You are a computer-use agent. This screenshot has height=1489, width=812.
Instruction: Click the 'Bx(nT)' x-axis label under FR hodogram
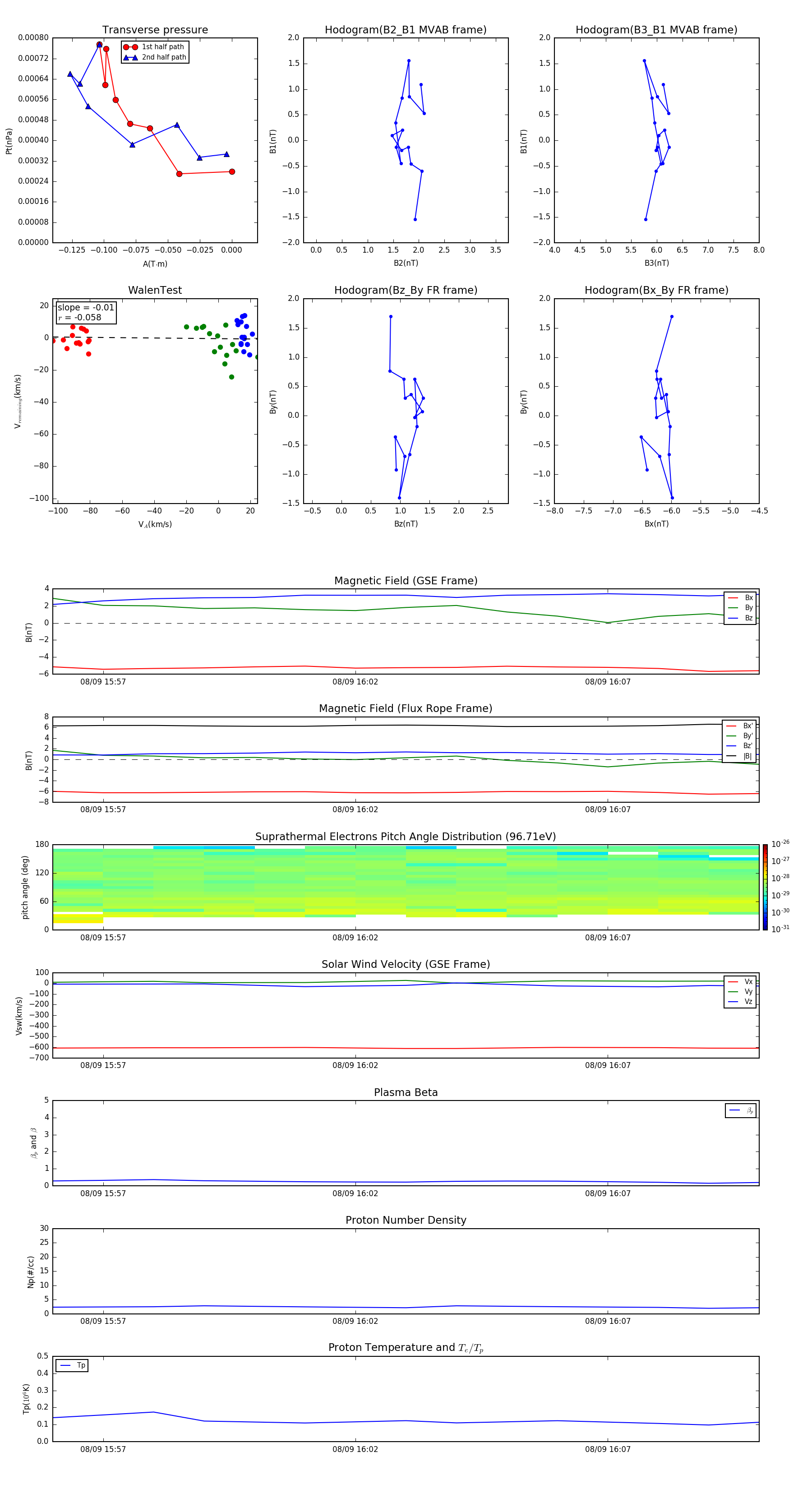tap(656, 524)
